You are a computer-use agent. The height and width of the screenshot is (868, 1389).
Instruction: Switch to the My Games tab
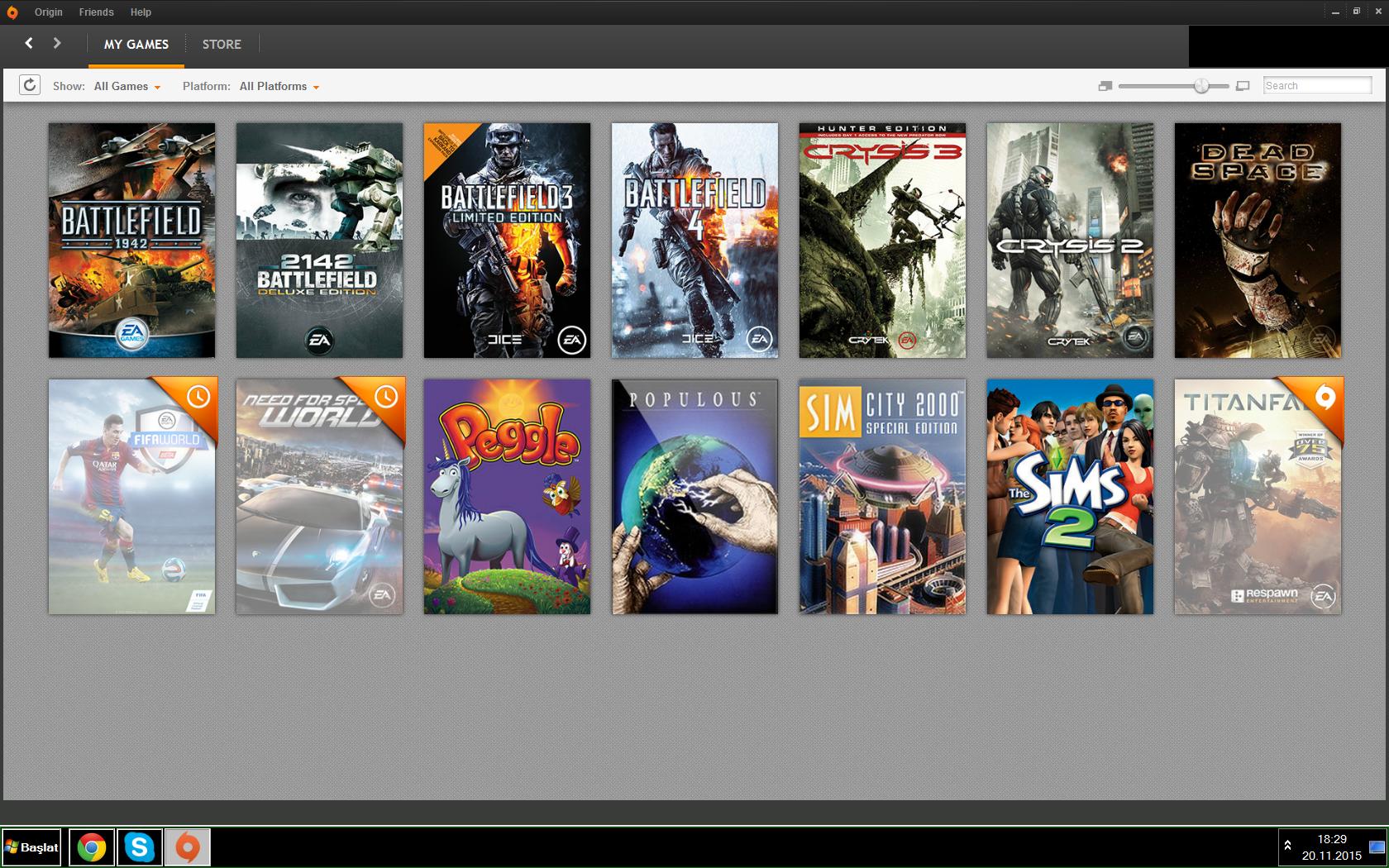click(136, 45)
